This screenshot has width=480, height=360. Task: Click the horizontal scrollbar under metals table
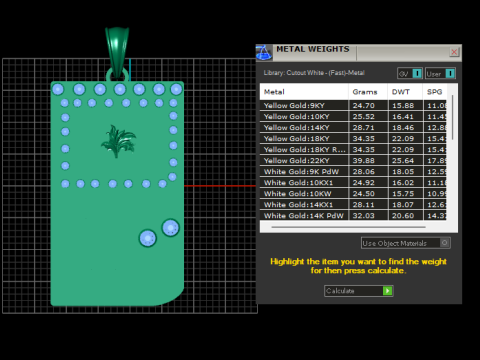click(x=348, y=227)
